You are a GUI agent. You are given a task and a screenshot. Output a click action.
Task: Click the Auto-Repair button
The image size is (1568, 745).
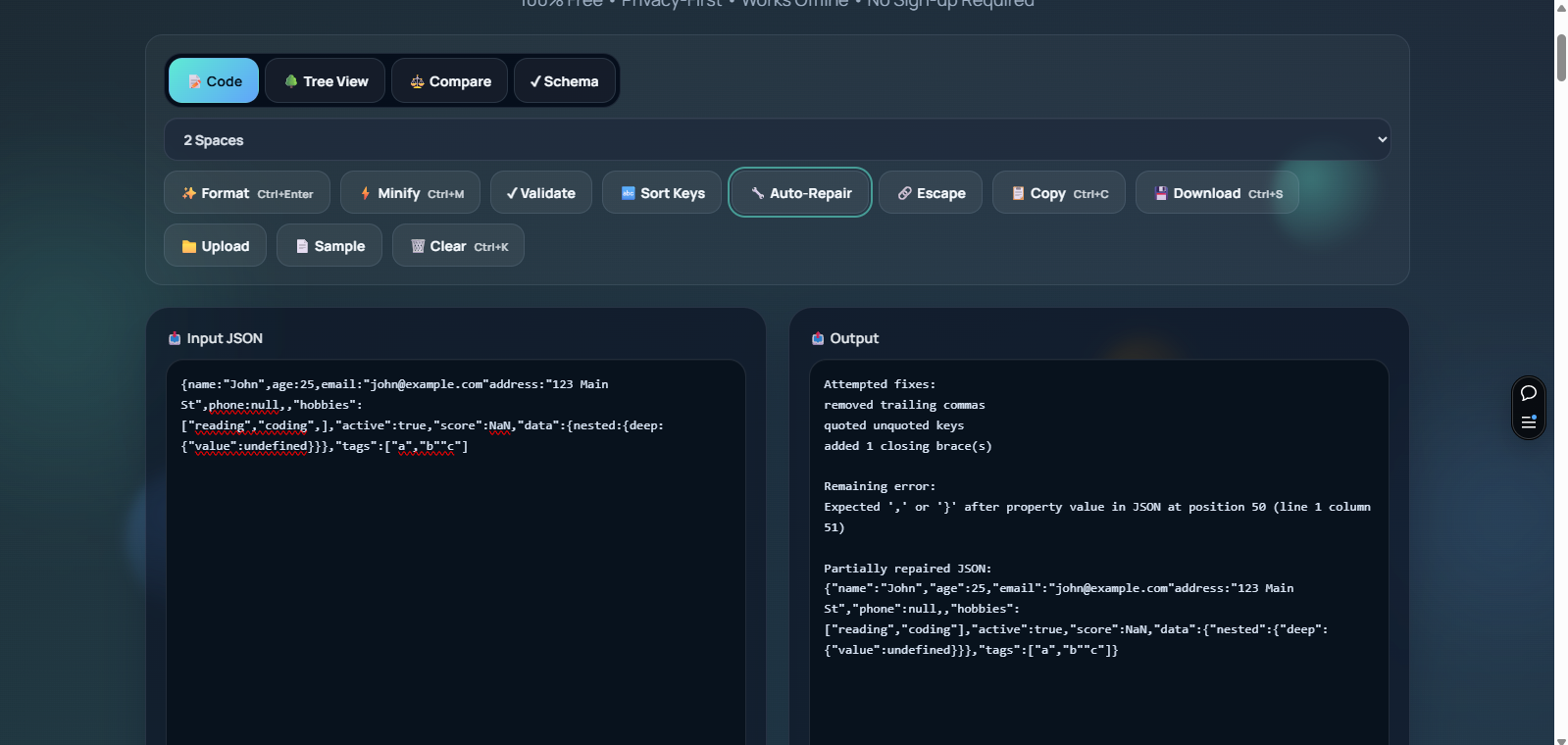pos(800,193)
